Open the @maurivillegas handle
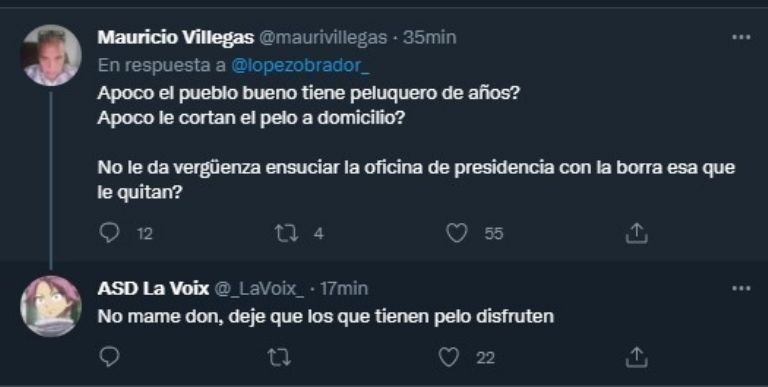768x387 pixels. [x=322, y=38]
